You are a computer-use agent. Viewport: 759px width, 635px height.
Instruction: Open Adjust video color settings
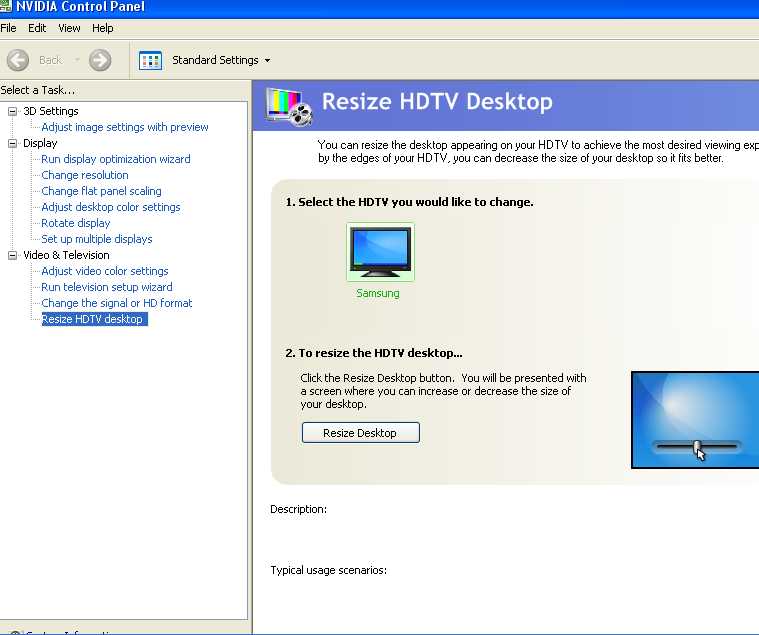tap(105, 271)
